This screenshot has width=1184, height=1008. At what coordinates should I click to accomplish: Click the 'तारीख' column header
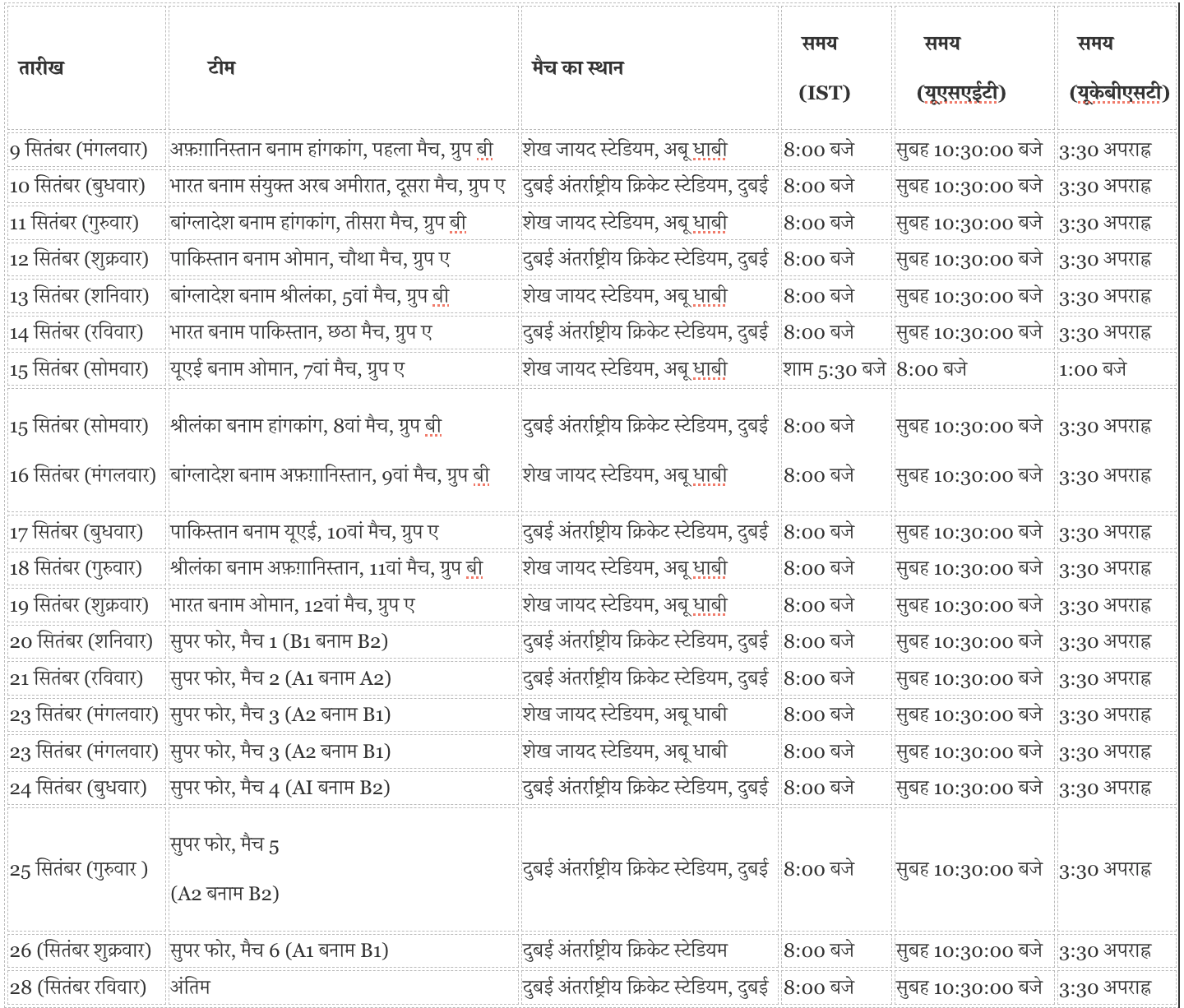(41, 68)
